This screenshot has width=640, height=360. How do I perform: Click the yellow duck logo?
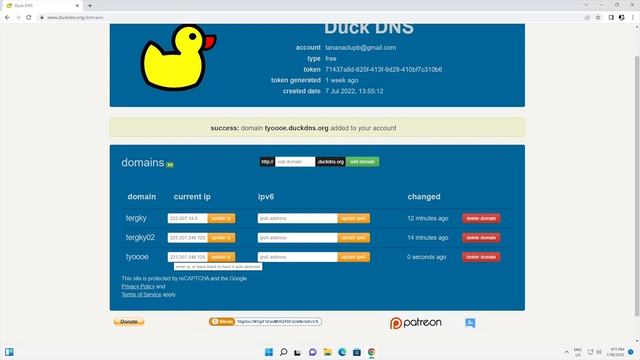tap(178, 57)
